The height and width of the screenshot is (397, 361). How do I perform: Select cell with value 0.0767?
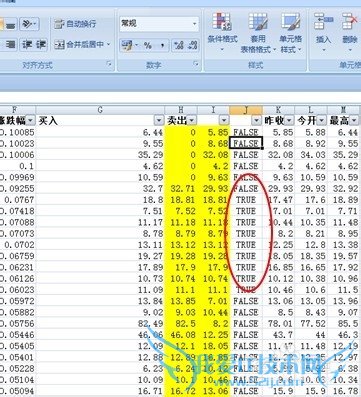[x=17, y=200]
